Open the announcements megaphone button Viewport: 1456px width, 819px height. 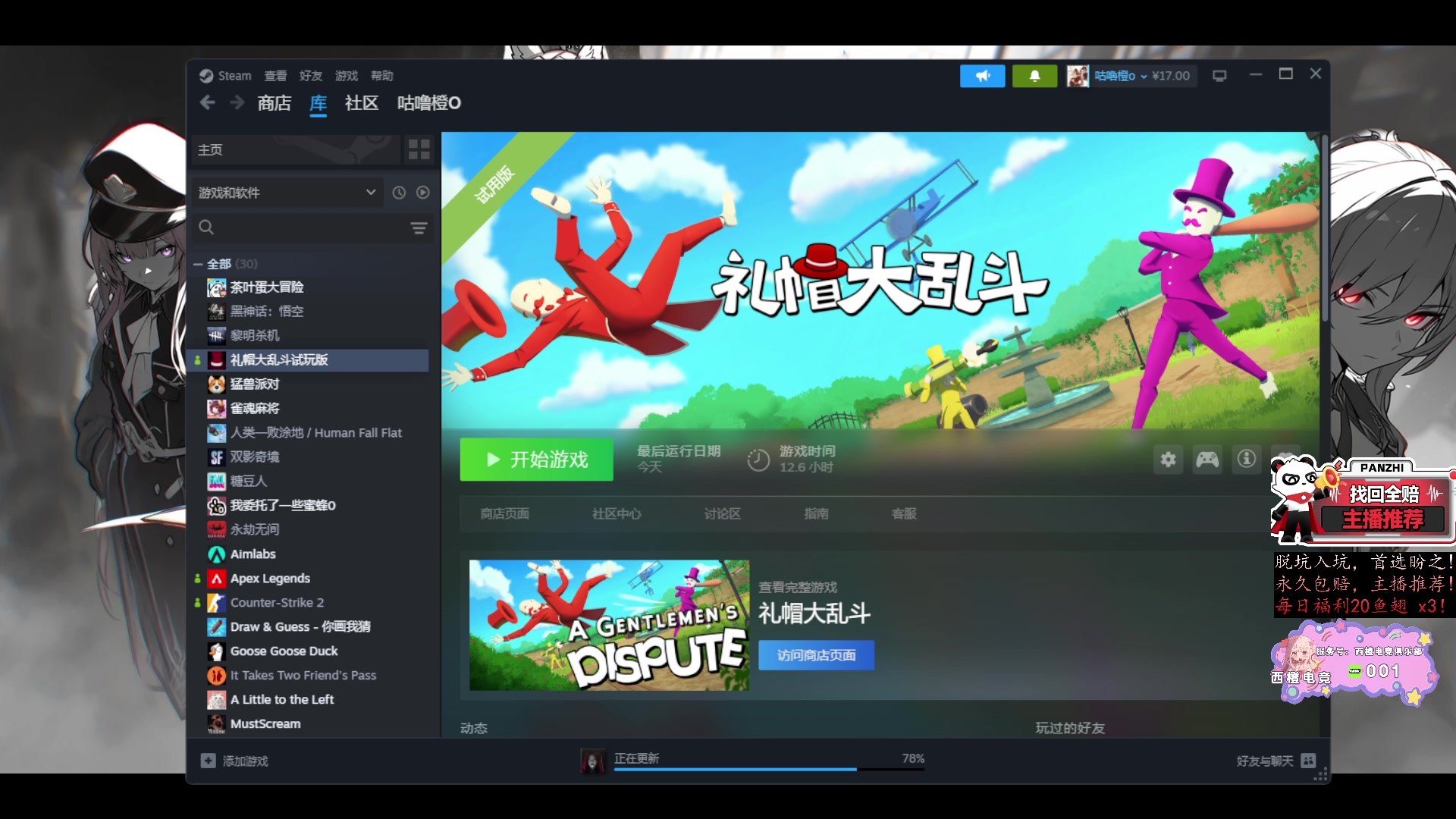[x=982, y=76]
